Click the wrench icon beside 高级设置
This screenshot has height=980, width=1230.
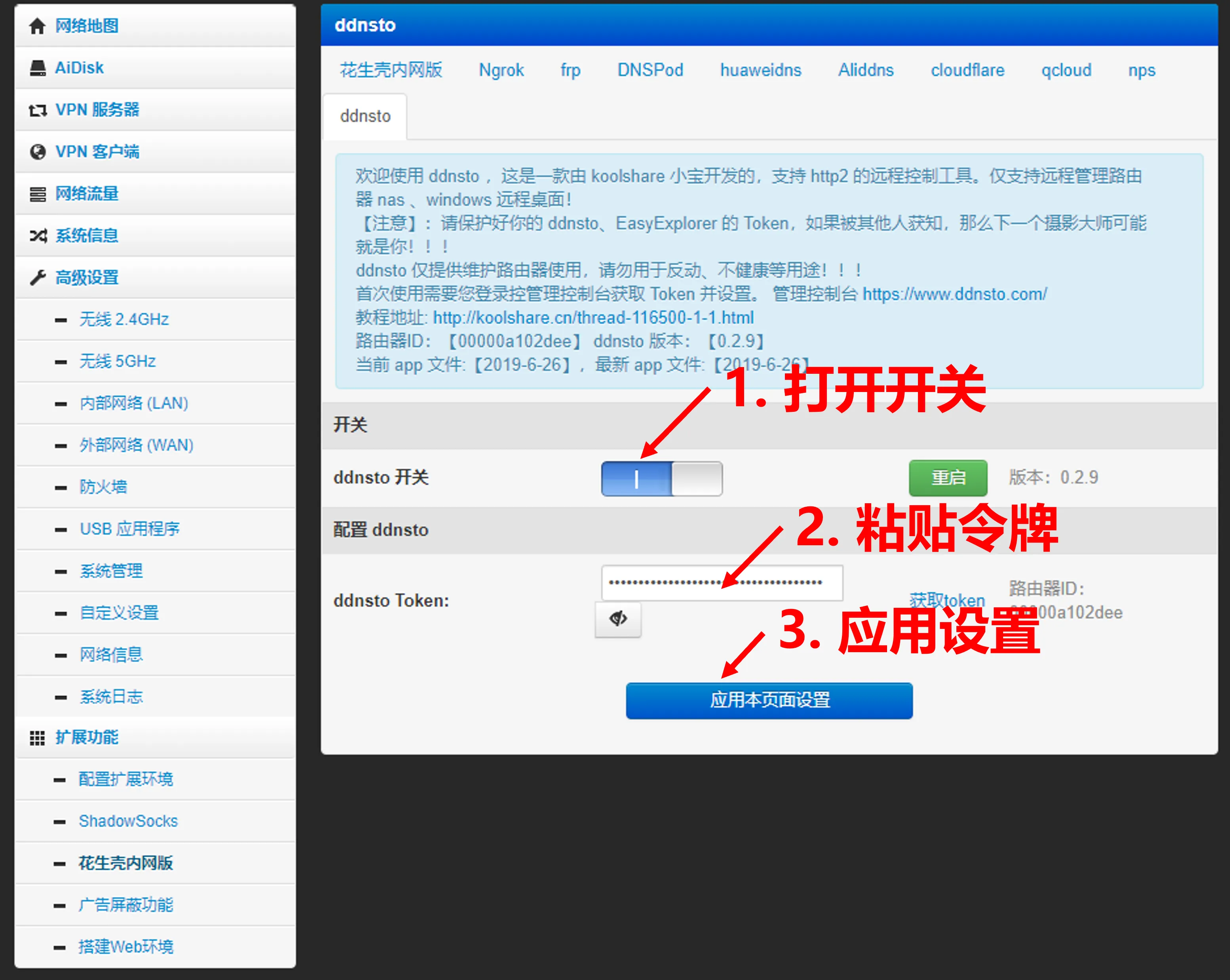pyautogui.click(x=38, y=278)
